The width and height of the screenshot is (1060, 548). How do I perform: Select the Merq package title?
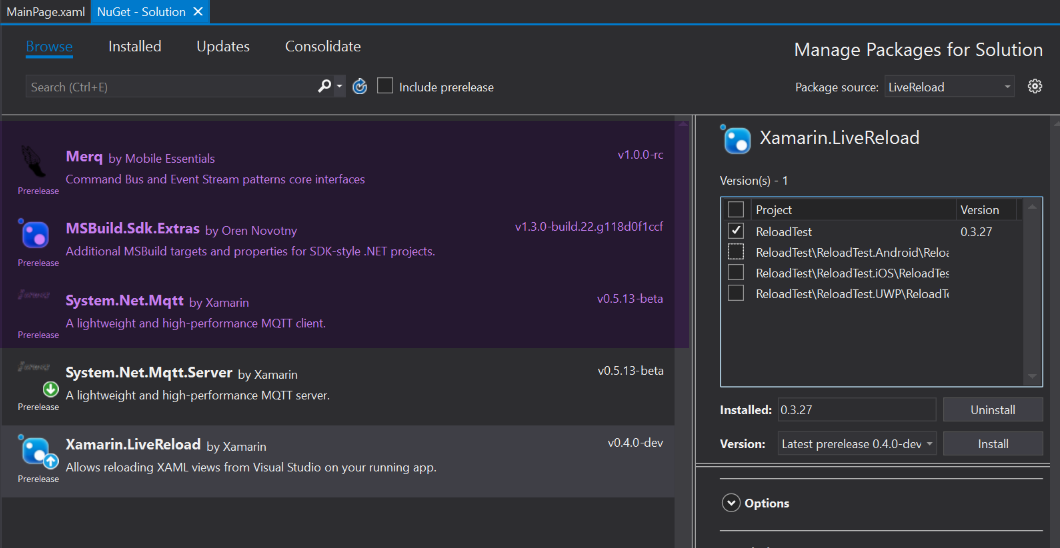pos(84,157)
